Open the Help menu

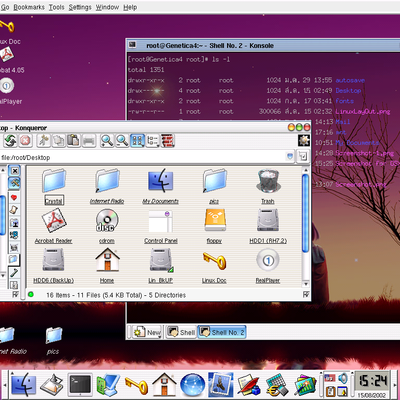(130, 7)
